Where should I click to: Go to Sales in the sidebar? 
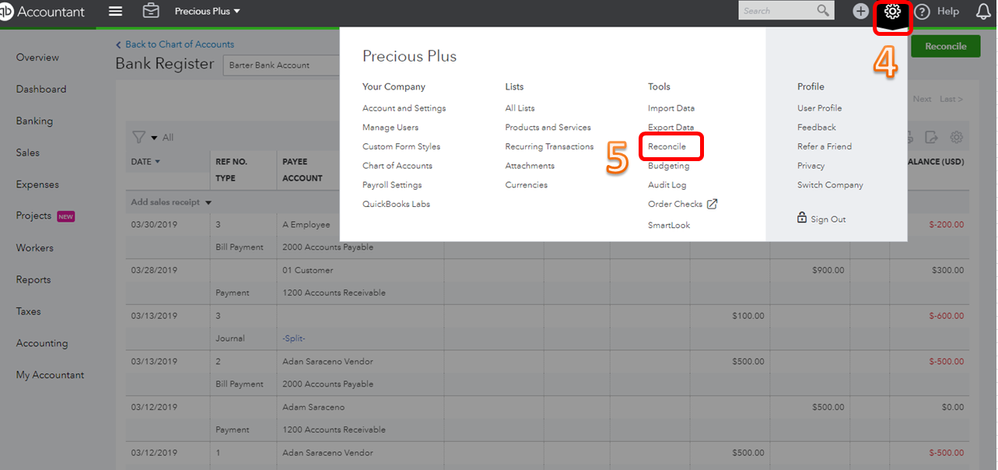pyautogui.click(x=27, y=153)
